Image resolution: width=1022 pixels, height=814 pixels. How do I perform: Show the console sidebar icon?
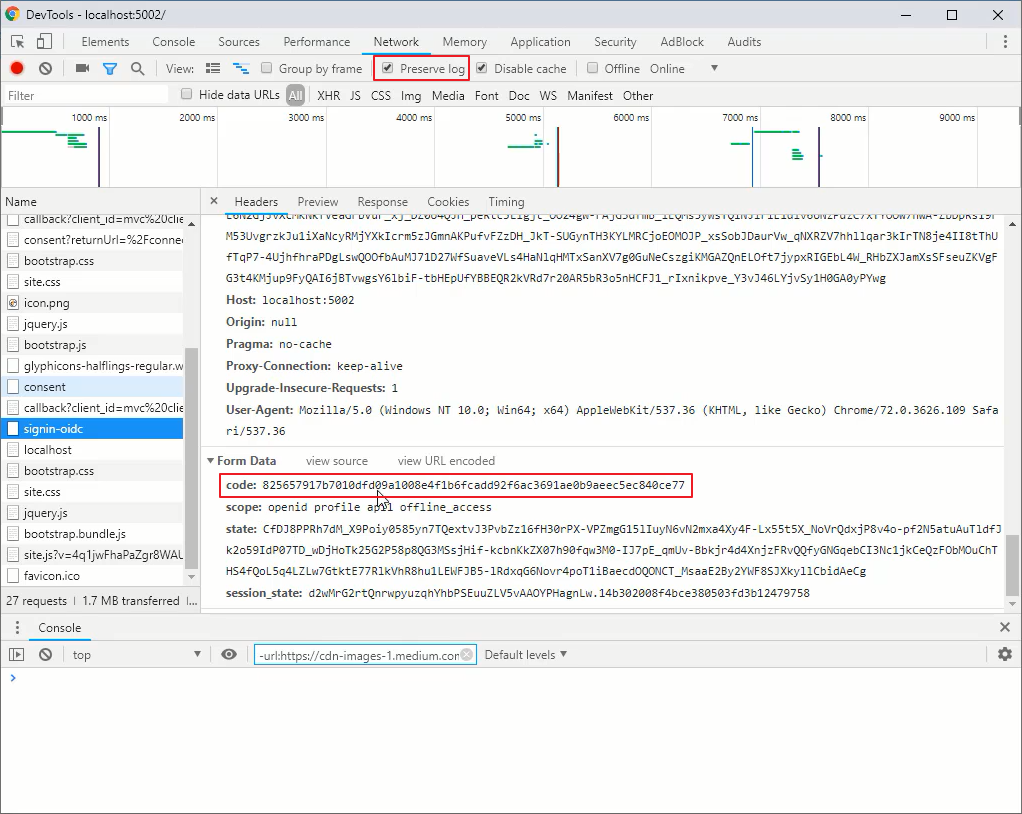pyautogui.click(x=17, y=654)
